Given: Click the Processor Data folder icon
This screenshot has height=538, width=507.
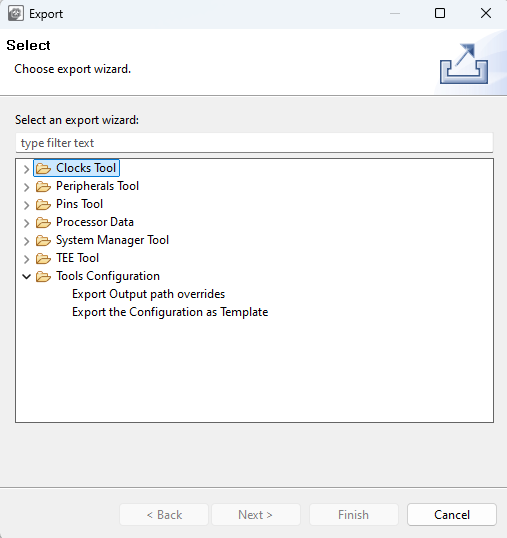Looking at the screenshot, I should click(44, 222).
